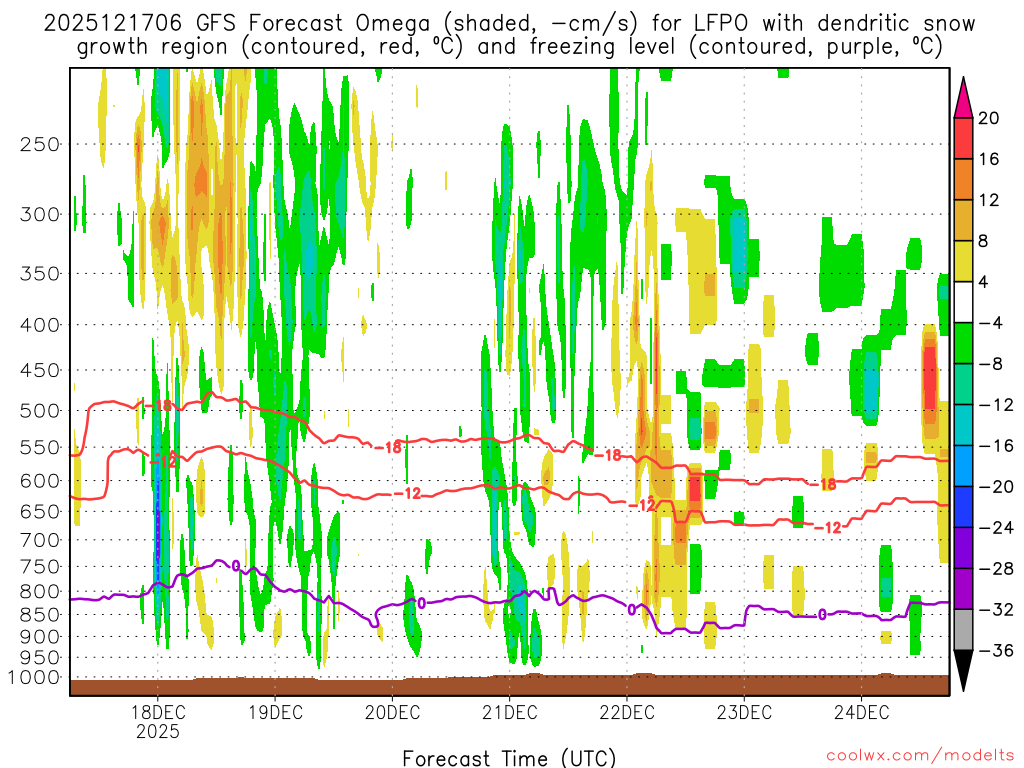The image size is (1024, 768).
Task: Click the 22DEC date marker
Action: [627, 712]
